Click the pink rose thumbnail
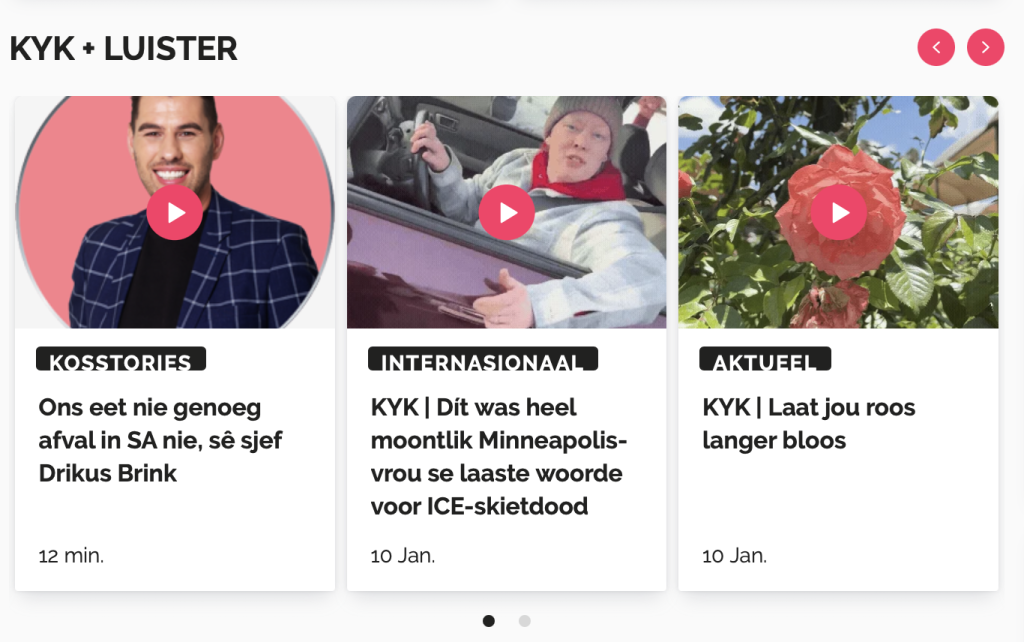The height and width of the screenshot is (642, 1024). pos(839,212)
